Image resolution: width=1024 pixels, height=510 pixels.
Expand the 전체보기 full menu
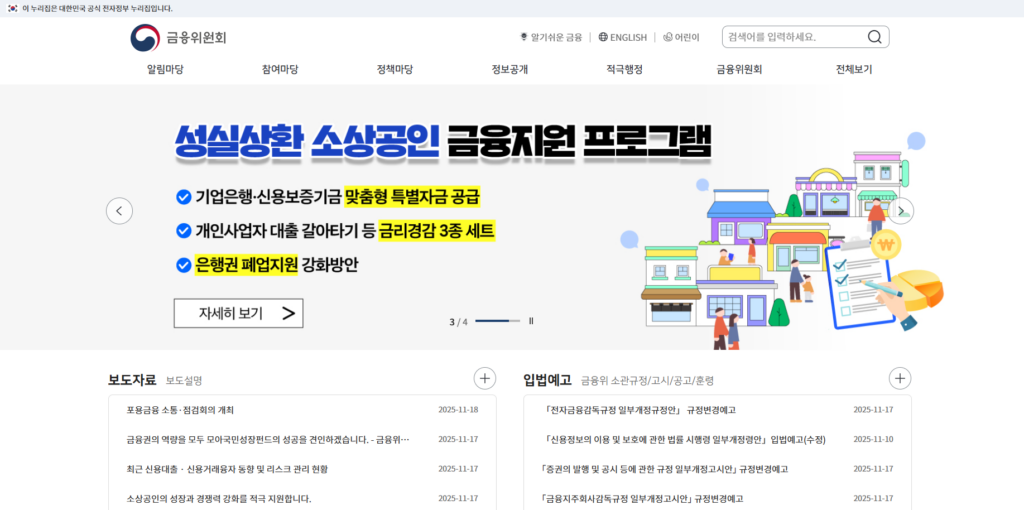(854, 69)
